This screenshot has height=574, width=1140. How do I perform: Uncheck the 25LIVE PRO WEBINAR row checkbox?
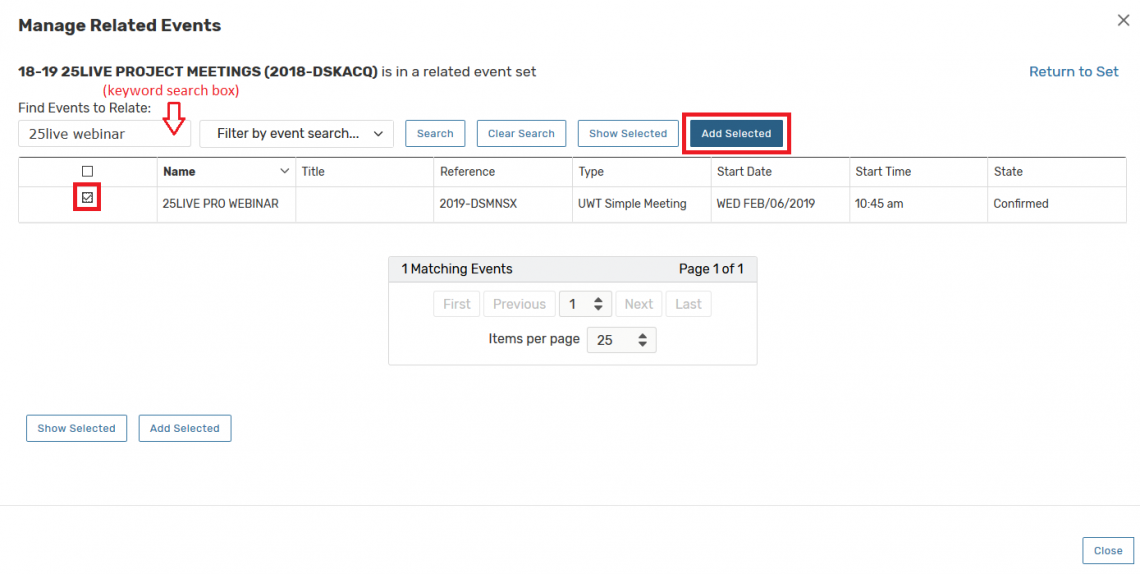88,198
